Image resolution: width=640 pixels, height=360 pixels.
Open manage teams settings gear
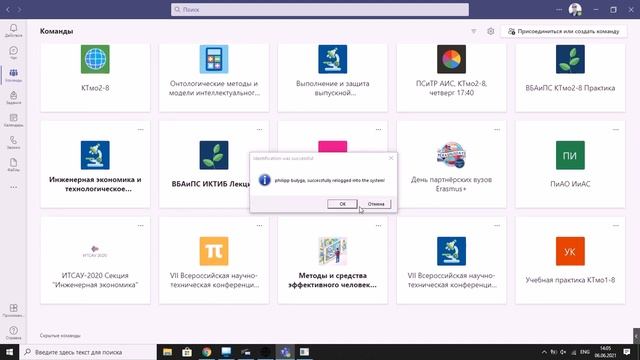coord(491,31)
